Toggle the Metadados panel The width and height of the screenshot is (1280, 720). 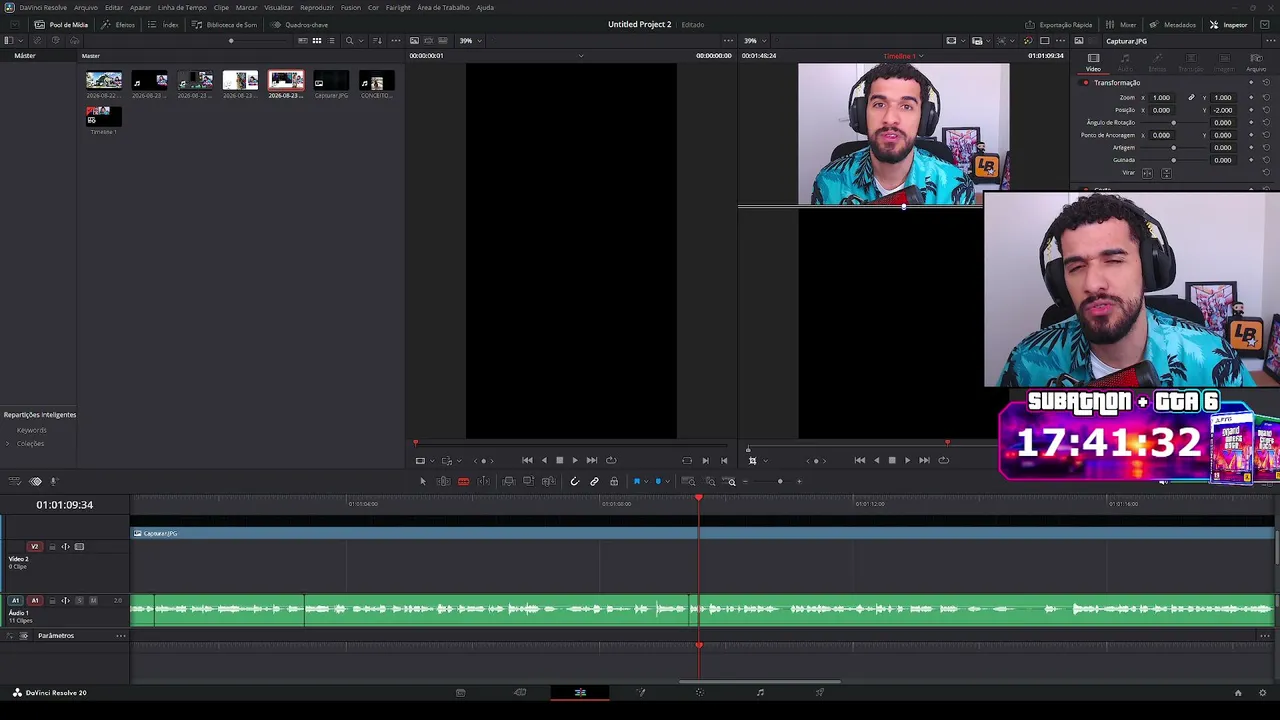pyautogui.click(x=1173, y=24)
